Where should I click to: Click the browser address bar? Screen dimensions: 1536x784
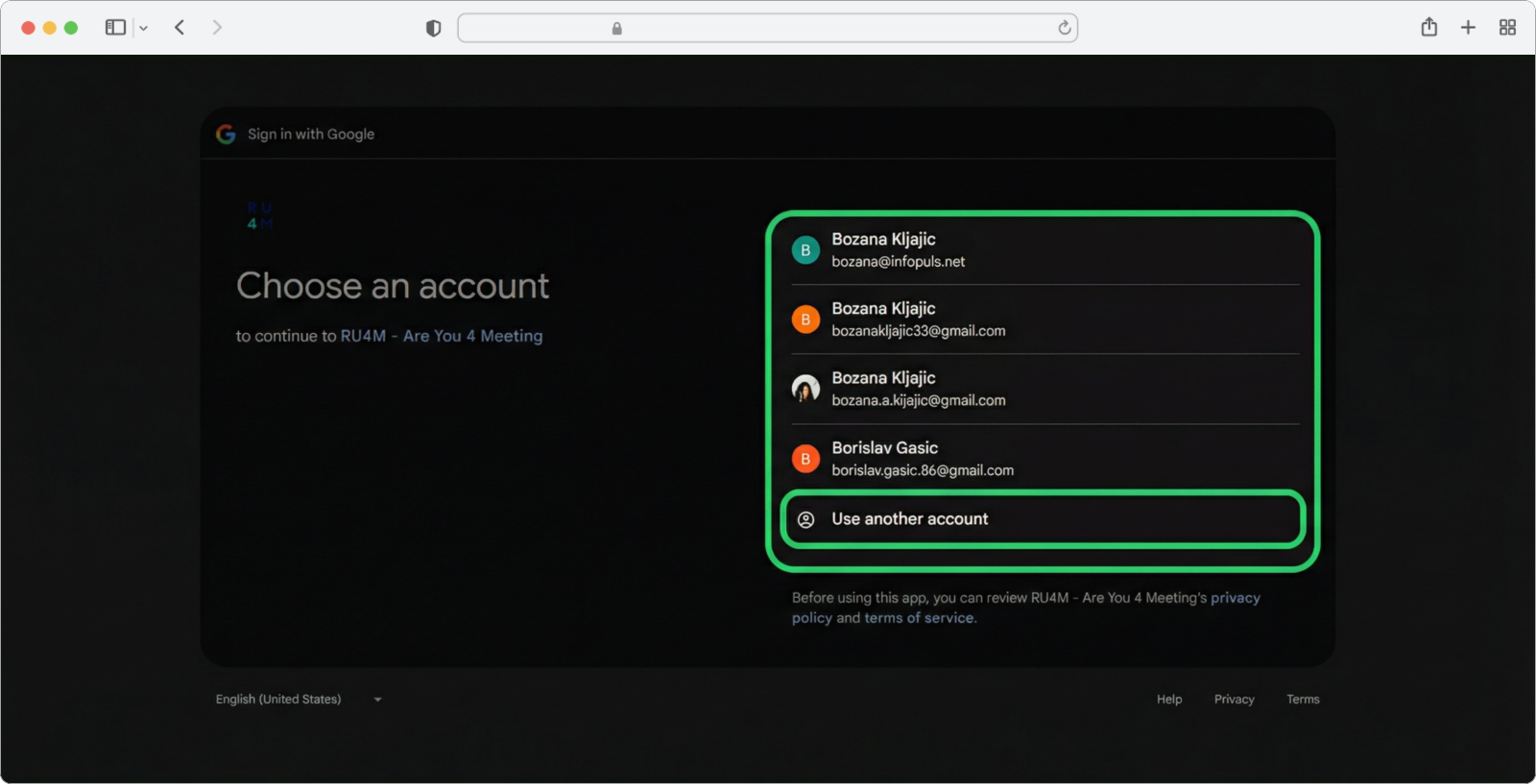768,28
